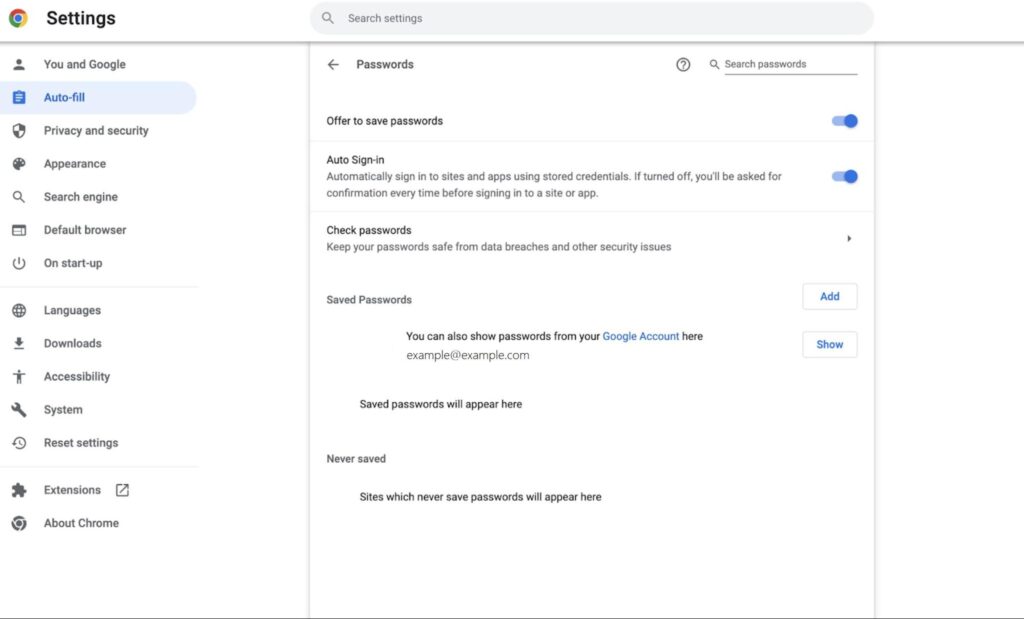Click the Reset settings history icon

(19, 443)
